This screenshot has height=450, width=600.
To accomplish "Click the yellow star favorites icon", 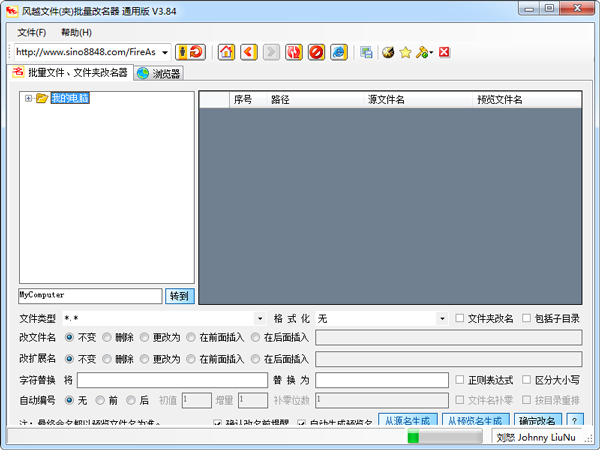I will tap(405, 52).
